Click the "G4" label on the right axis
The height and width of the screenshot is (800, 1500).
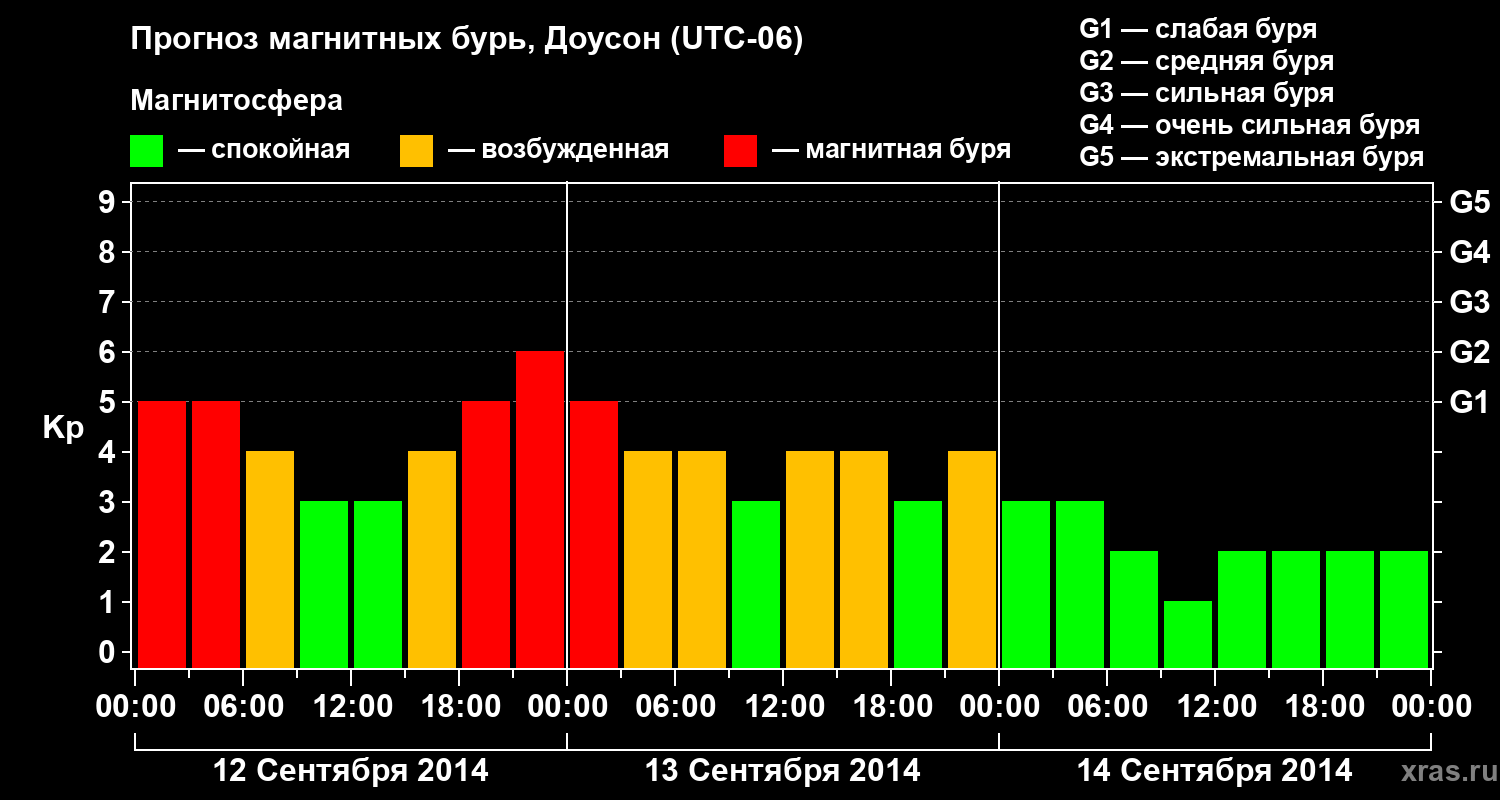[1470, 253]
